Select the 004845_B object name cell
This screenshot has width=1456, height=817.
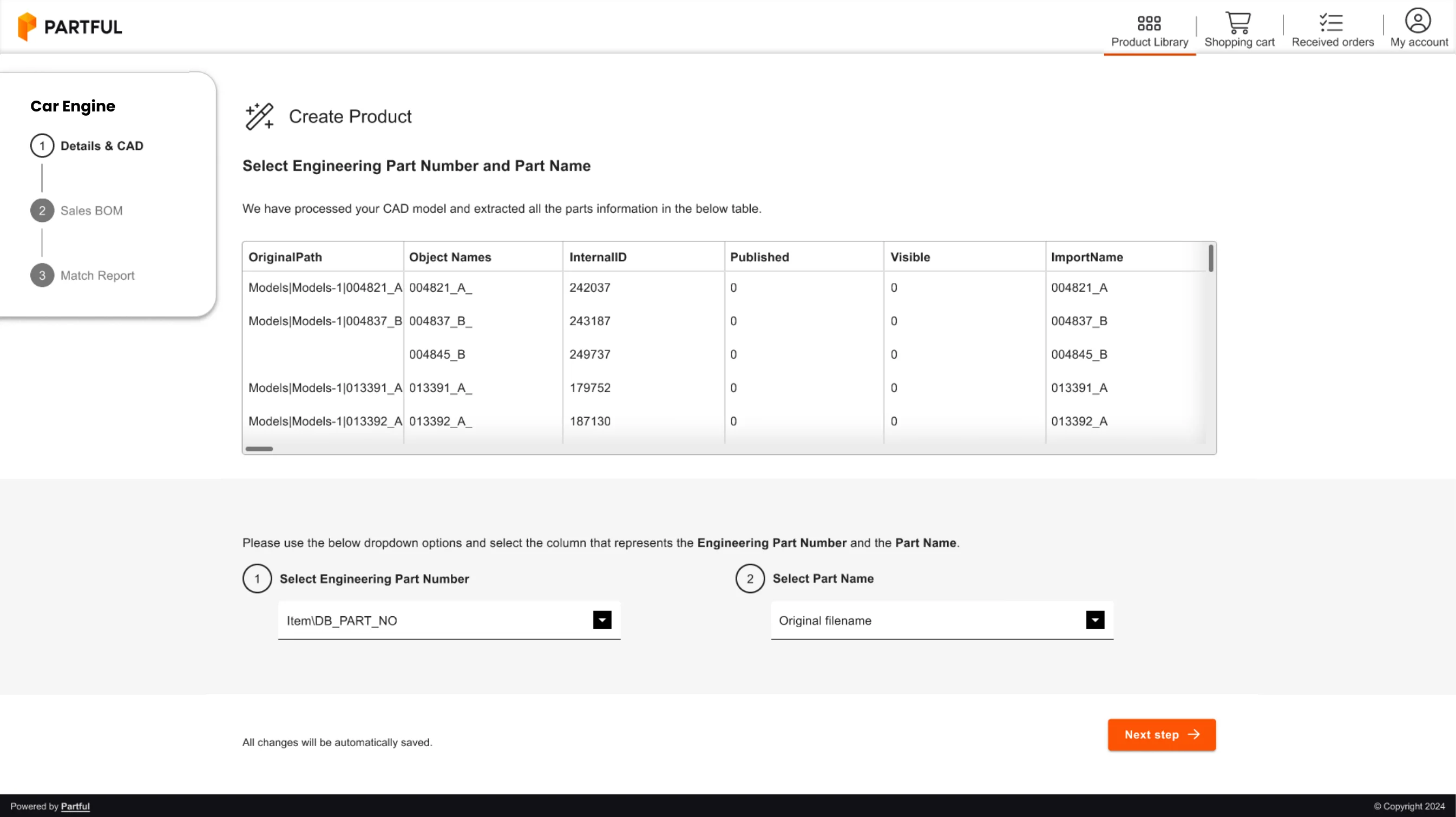point(437,354)
